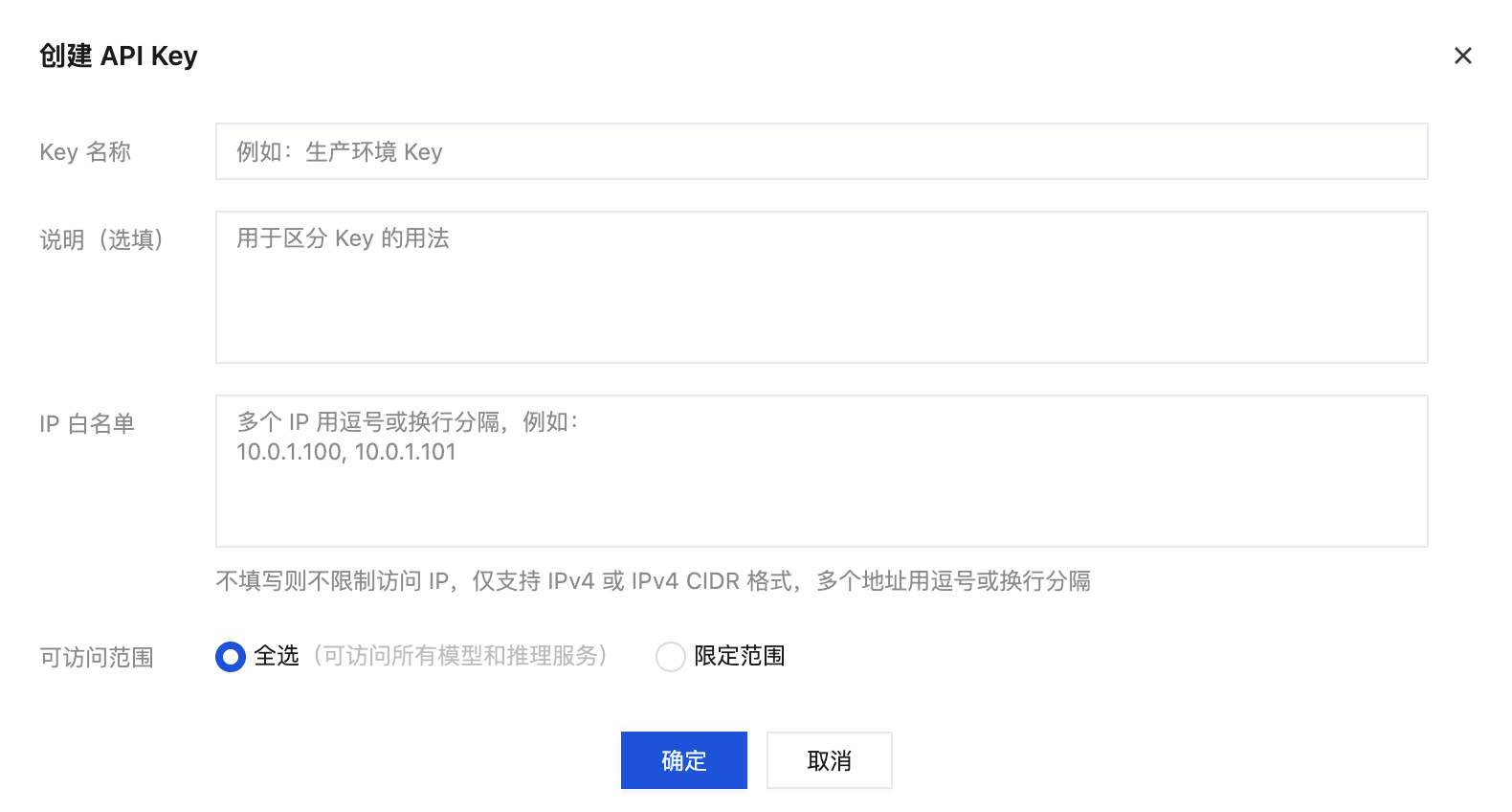1512x812 pixels.
Task: Click the Key 名称 field label
Action: [85, 152]
